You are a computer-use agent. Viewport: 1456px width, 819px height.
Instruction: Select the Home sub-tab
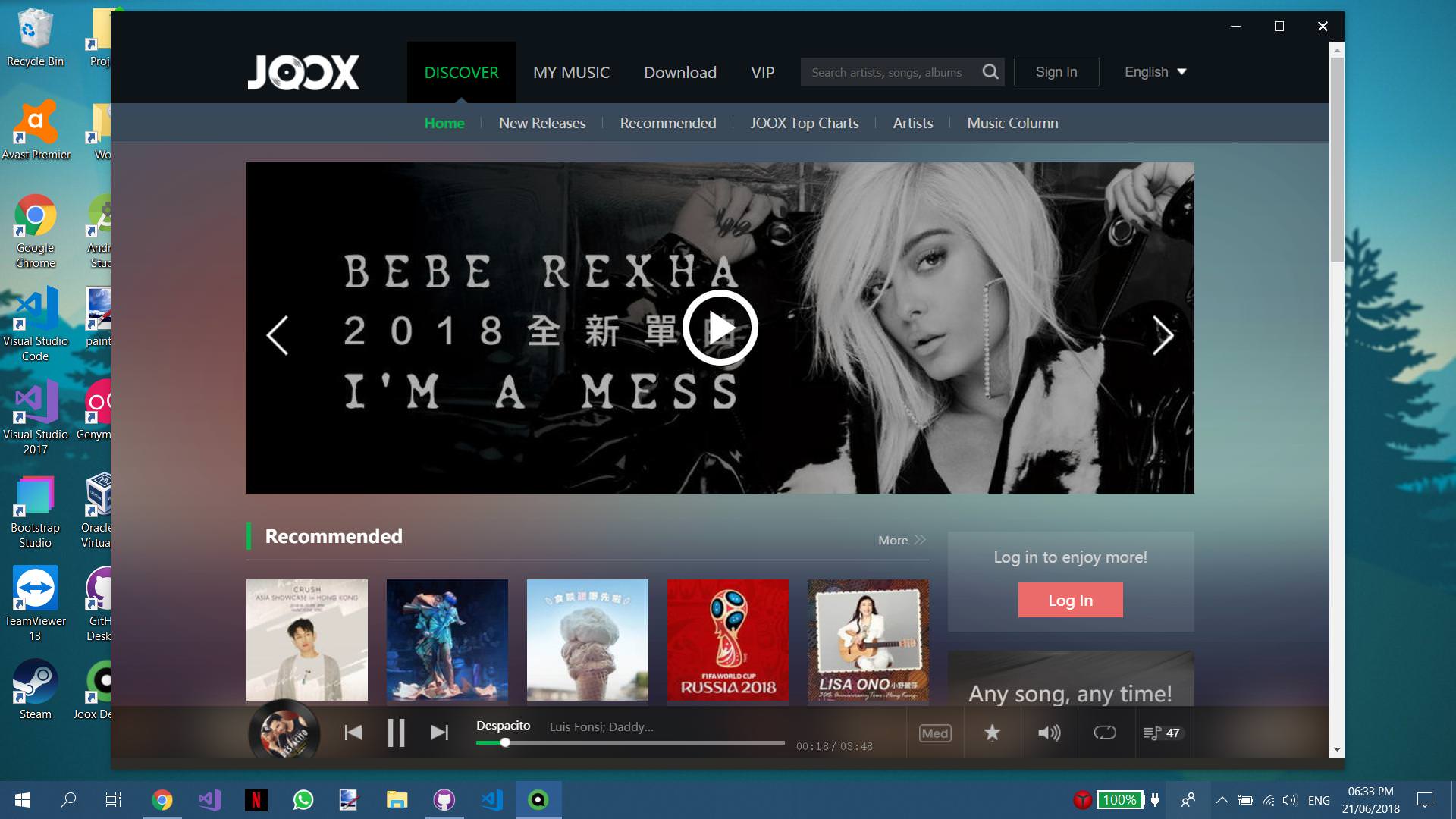coord(444,123)
